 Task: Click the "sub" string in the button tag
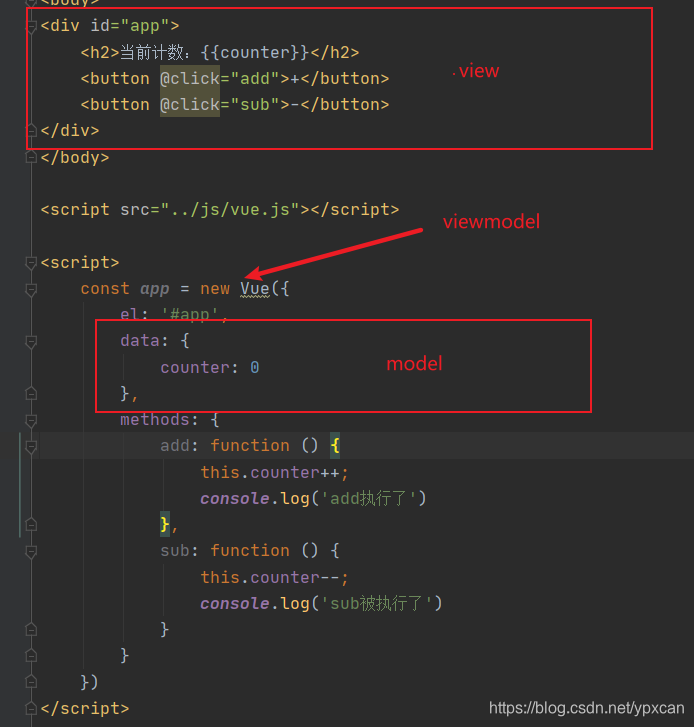tap(255, 104)
